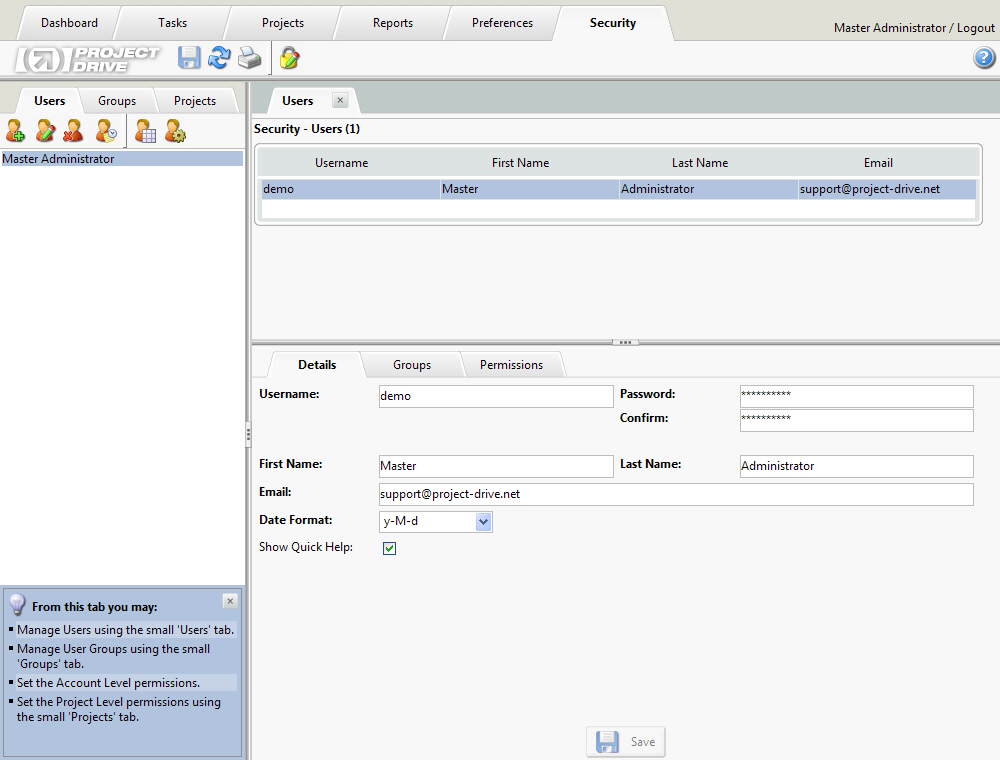
Task: Click the user table grid icon
Action: click(145, 131)
